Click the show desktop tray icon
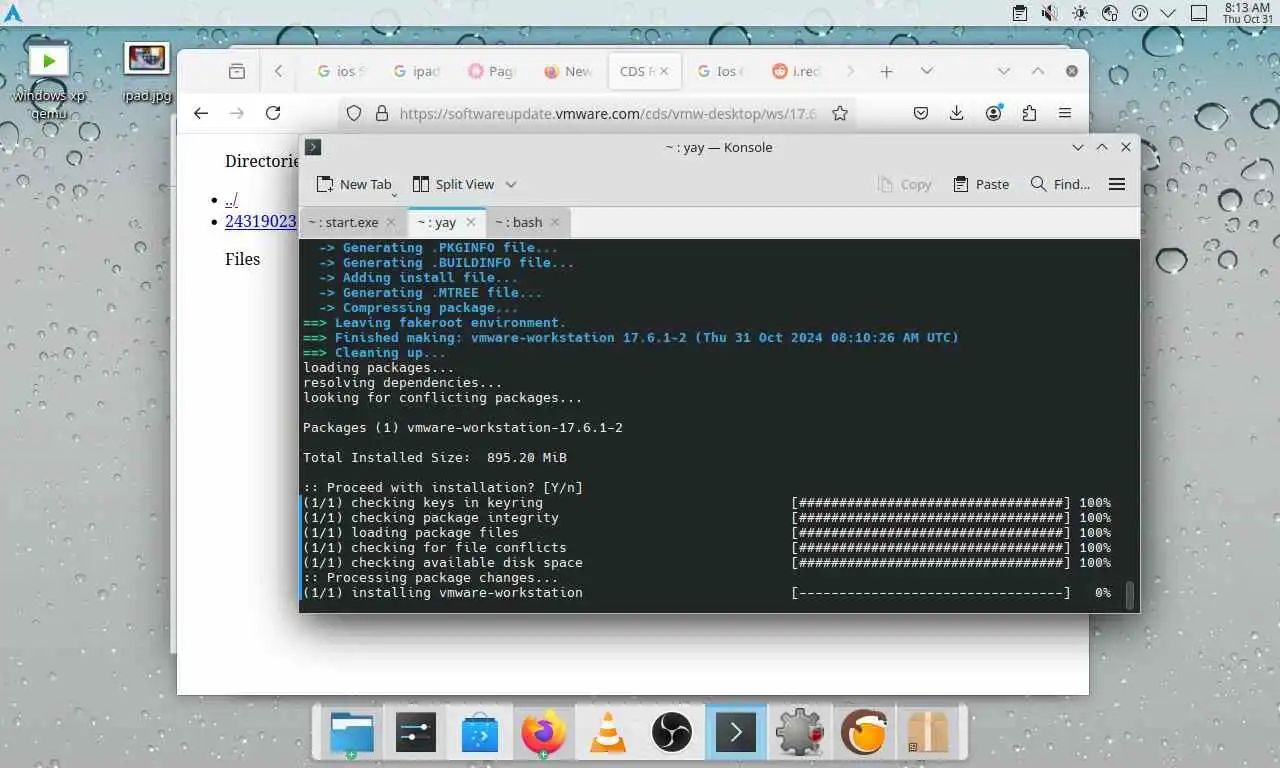 tap(1199, 13)
